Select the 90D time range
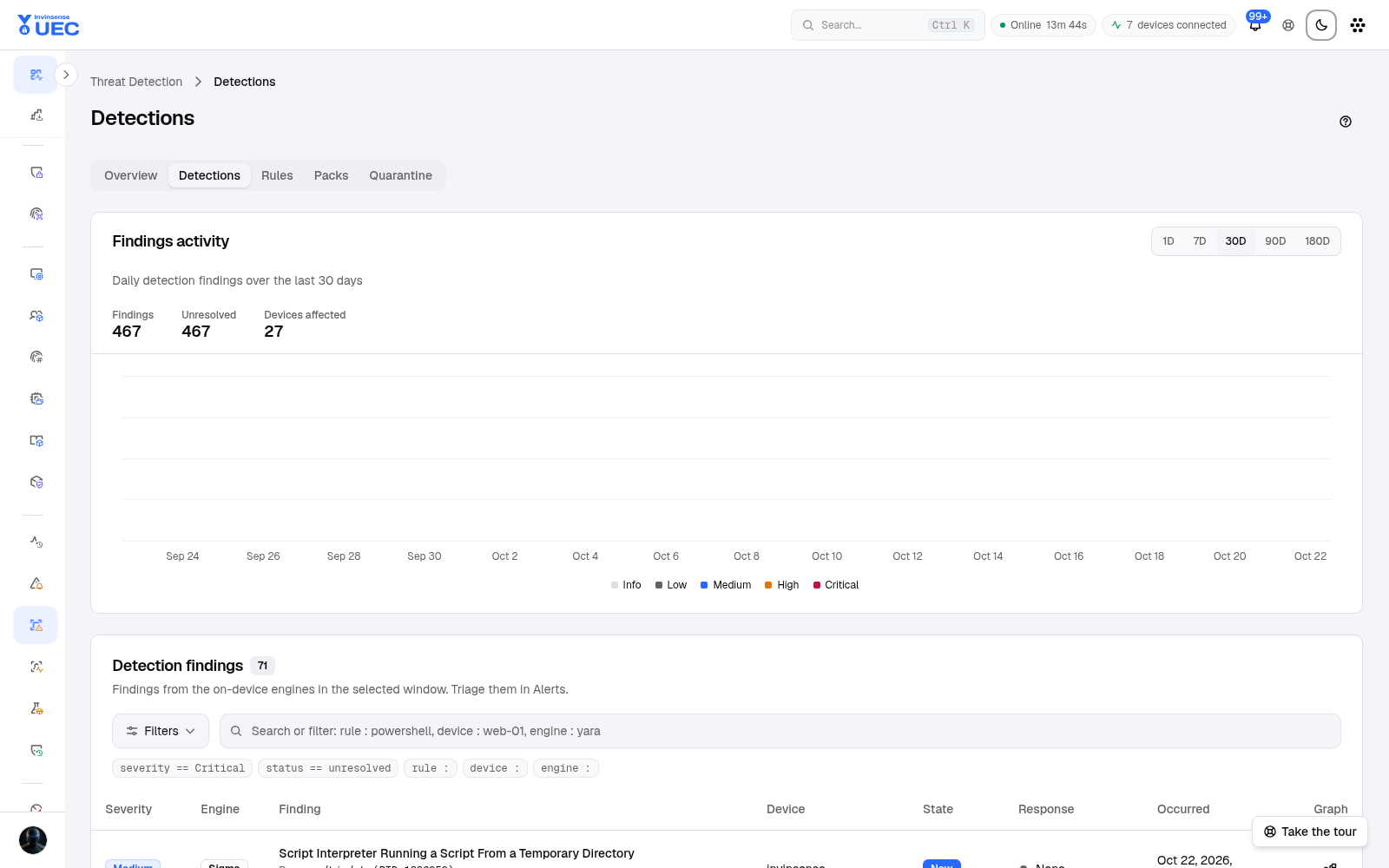 1275,241
